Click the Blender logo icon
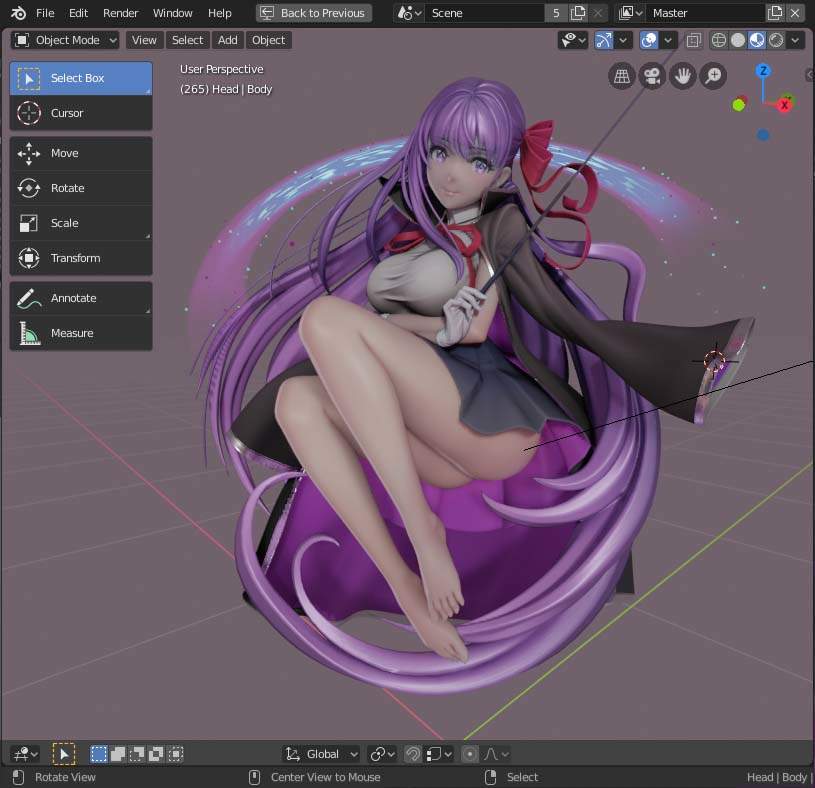Viewport: 815px width, 788px height. [x=18, y=13]
